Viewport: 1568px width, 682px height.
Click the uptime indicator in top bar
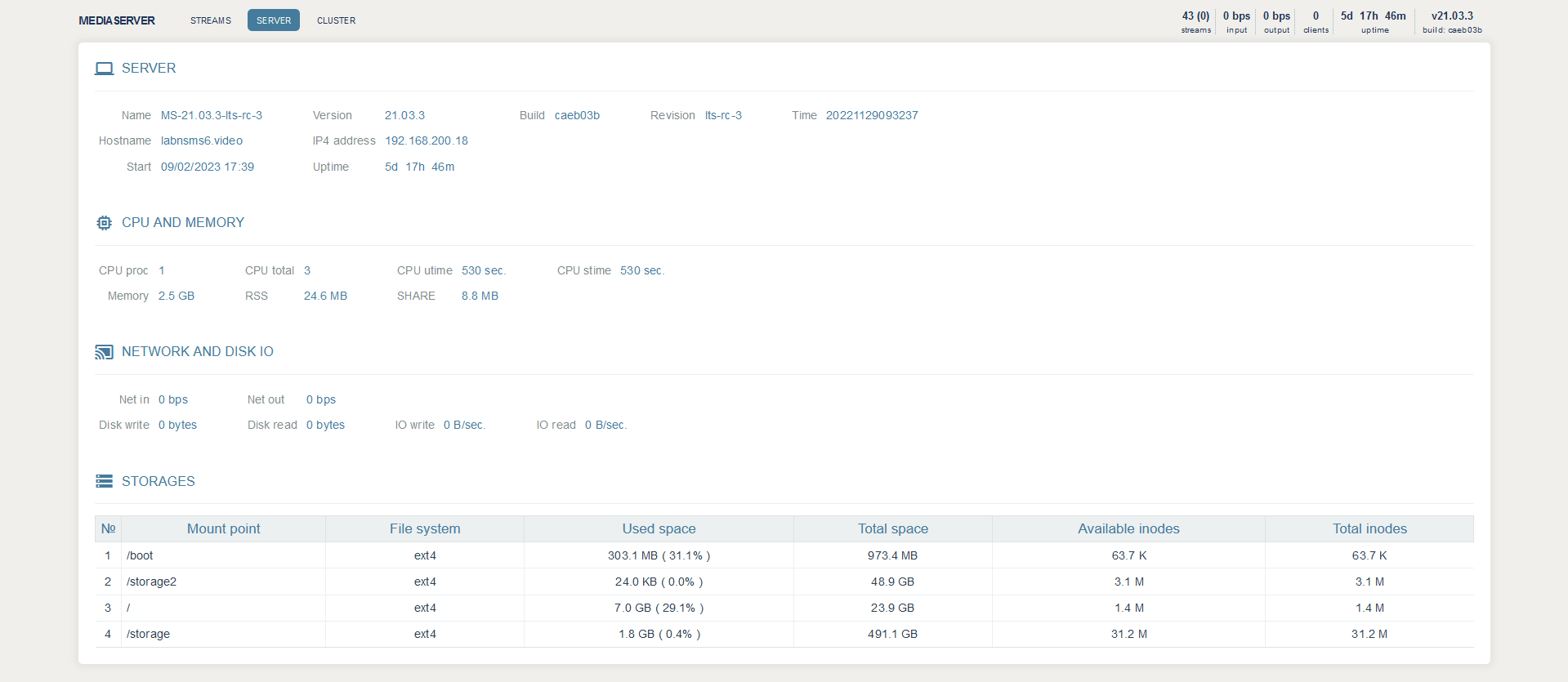point(1374,21)
